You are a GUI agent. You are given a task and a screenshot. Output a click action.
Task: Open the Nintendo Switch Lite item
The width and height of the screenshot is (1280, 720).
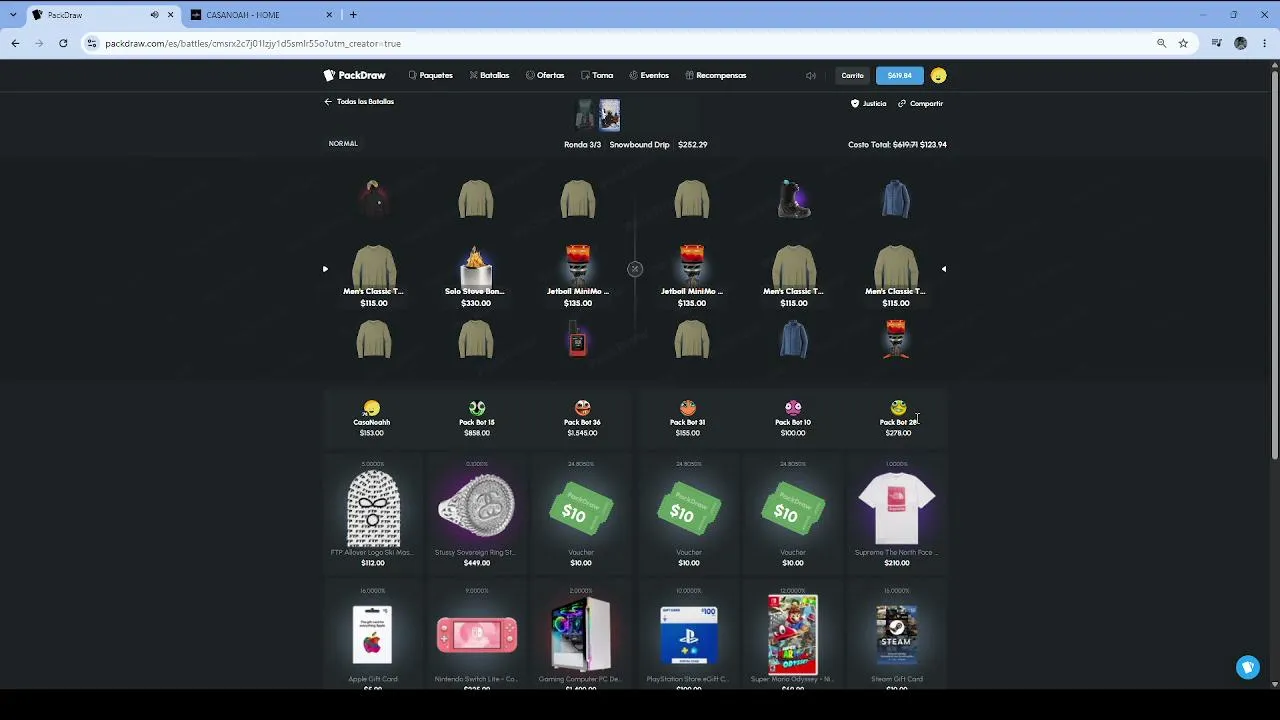click(477, 637)
